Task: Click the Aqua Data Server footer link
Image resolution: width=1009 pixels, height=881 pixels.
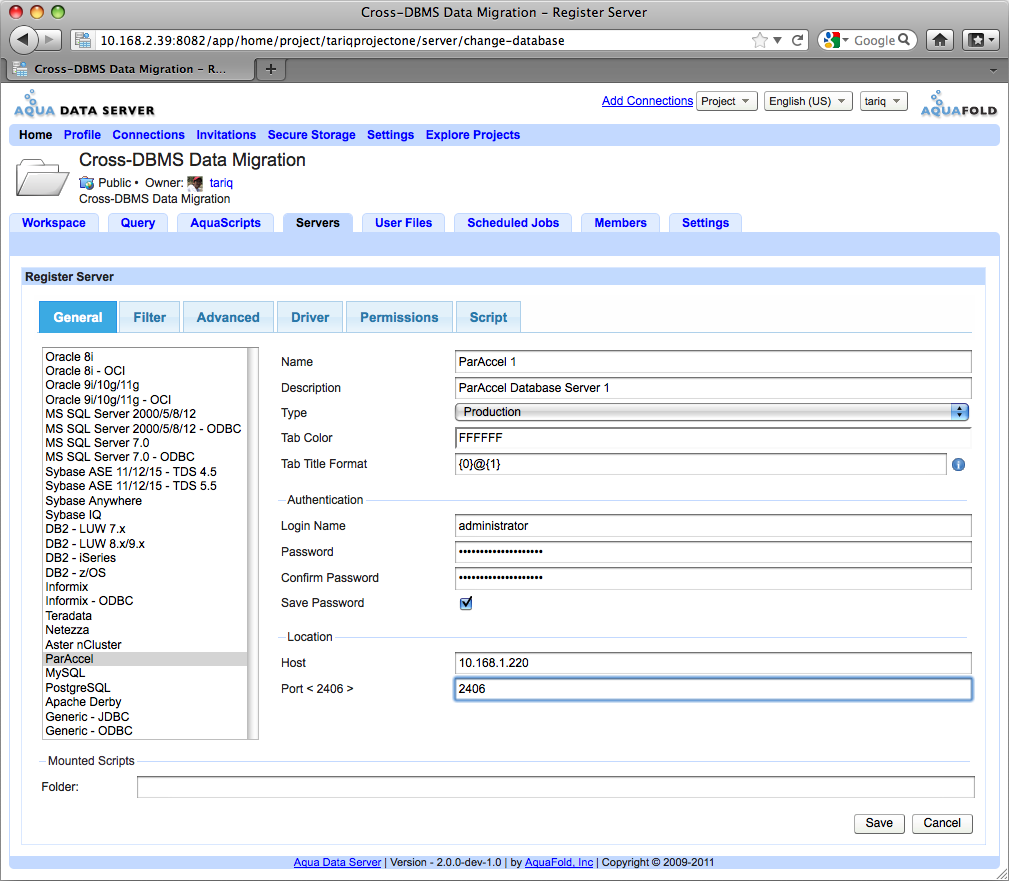Action: tap(337, 862)
